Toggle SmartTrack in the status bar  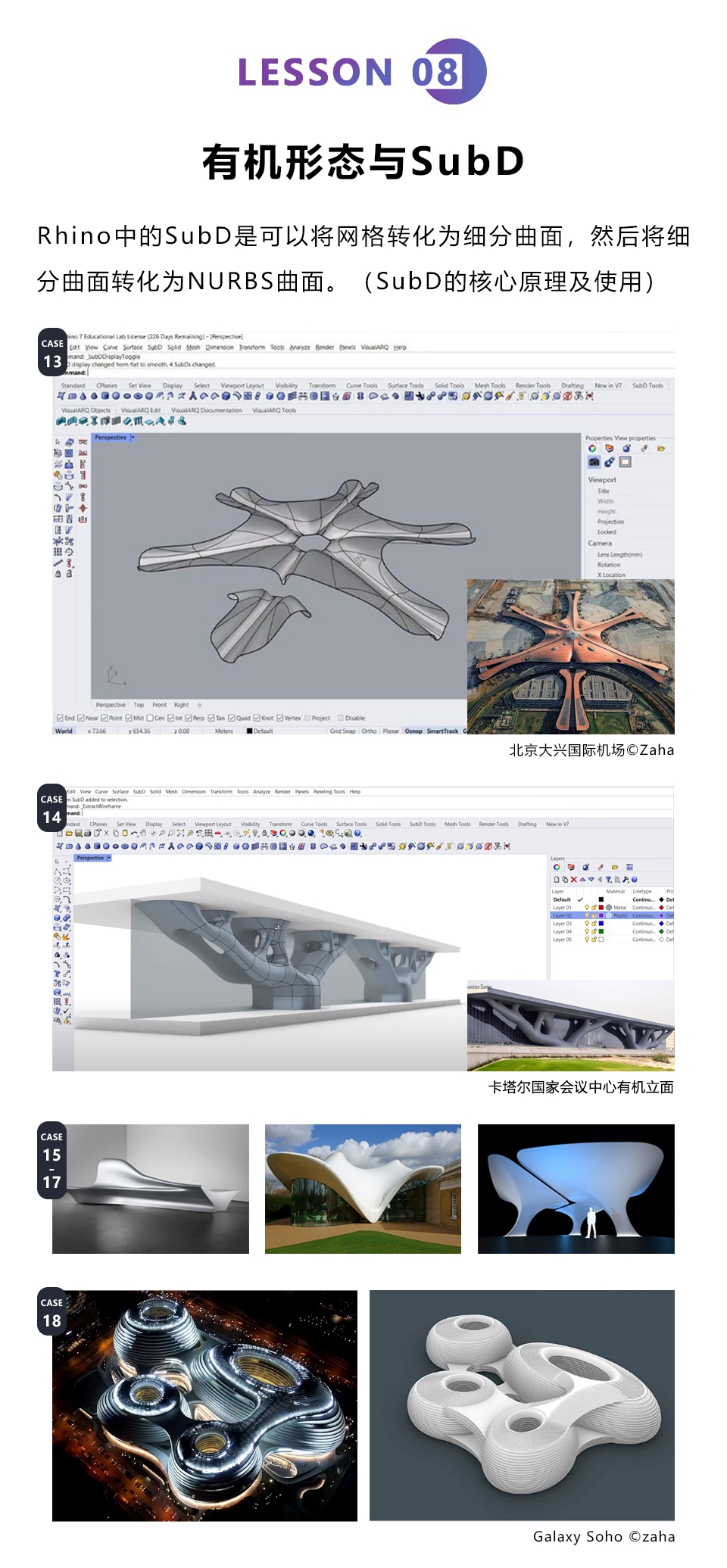click(442, 731)
